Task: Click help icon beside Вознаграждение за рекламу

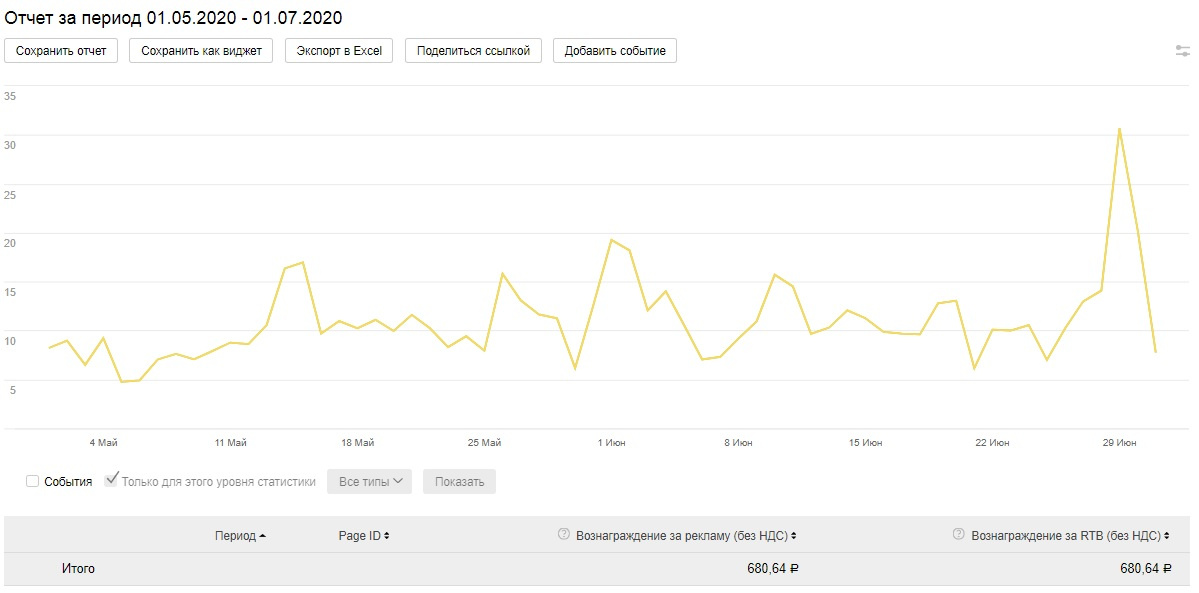Action: click(x=563, y=535)
